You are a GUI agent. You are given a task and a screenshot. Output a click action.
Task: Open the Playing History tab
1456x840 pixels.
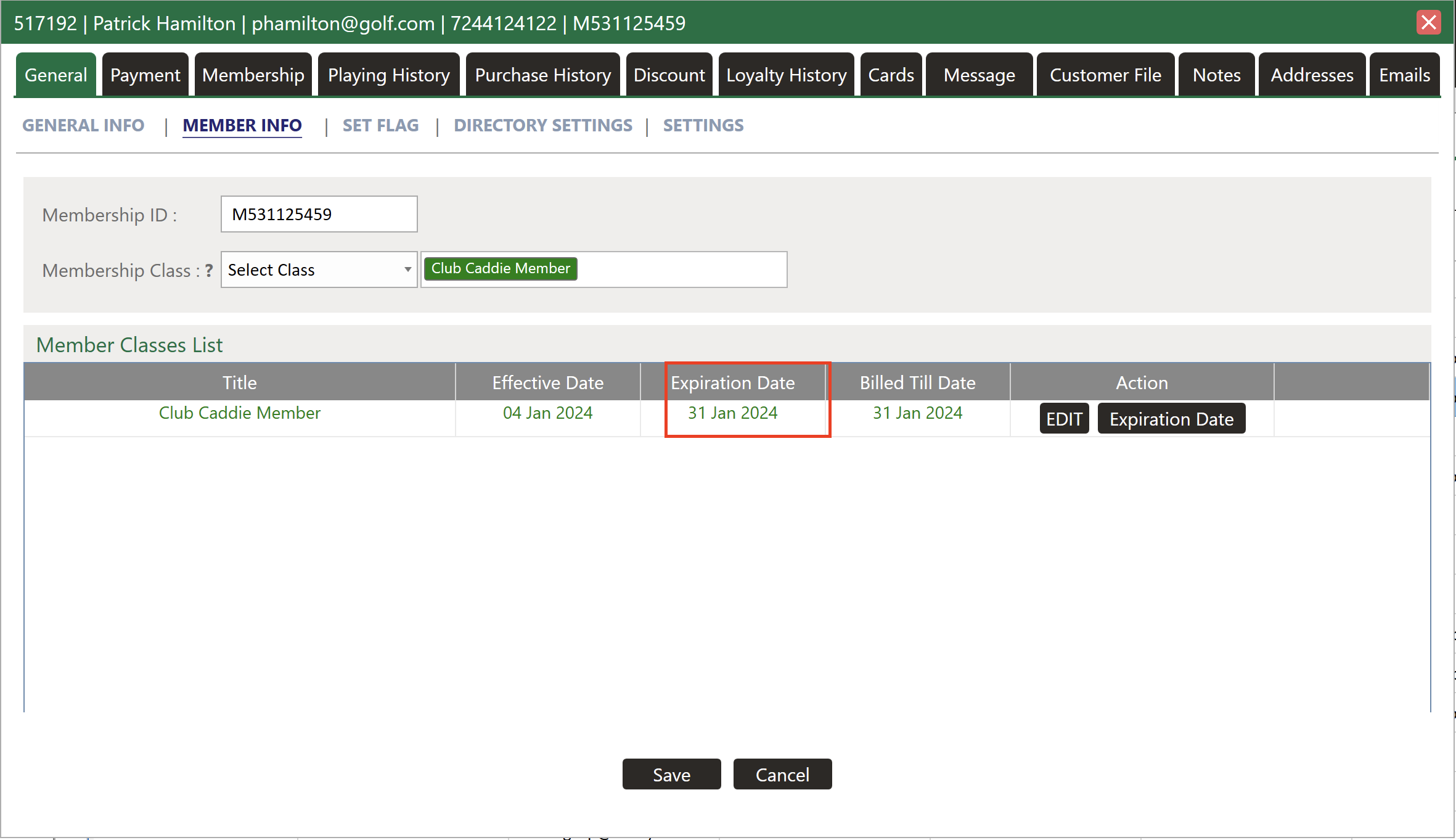click(x=388, y=75)
